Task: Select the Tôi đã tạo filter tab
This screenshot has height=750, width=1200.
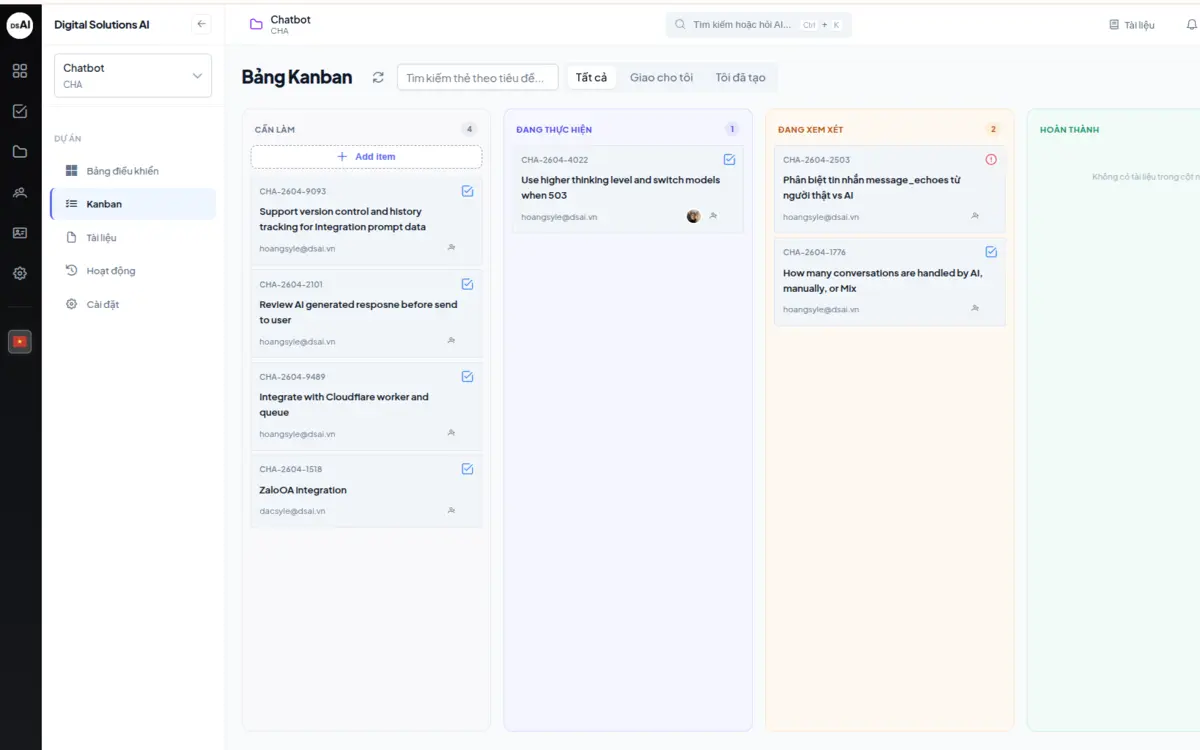Action: (740, 78)
